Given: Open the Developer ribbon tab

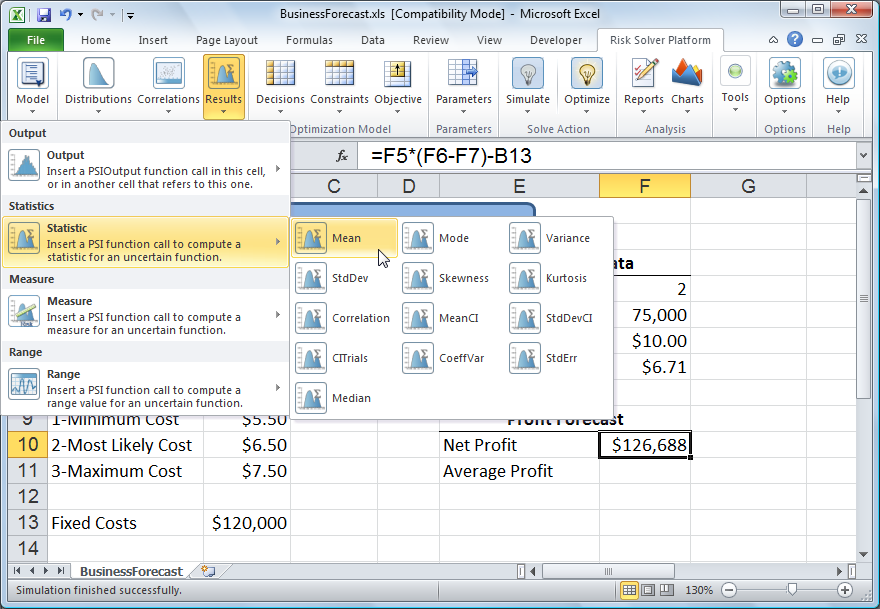Looking at the screenshot, I should (555, 40).
